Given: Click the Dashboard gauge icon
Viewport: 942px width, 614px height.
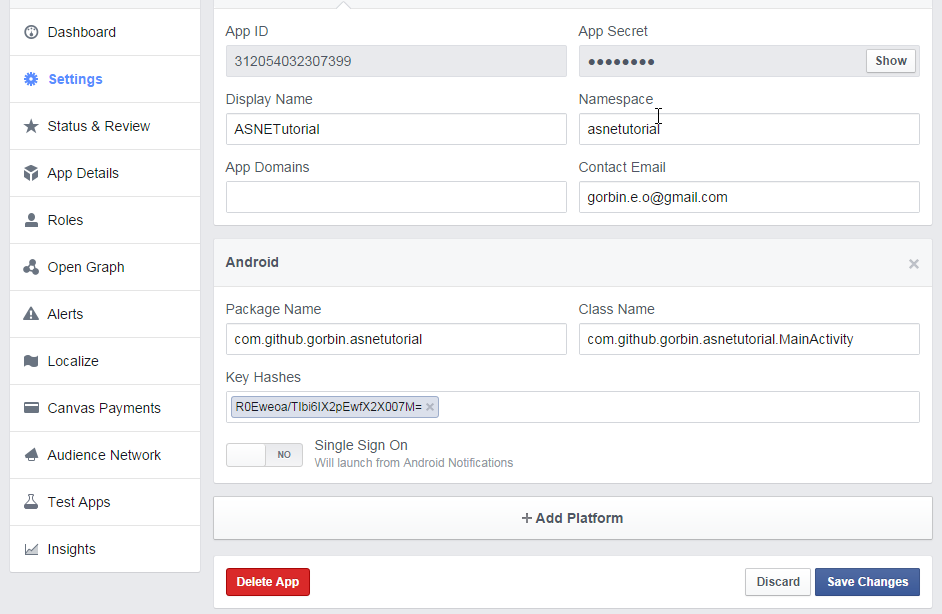Looking at the screenshot, I should click(x=31, y=32).
